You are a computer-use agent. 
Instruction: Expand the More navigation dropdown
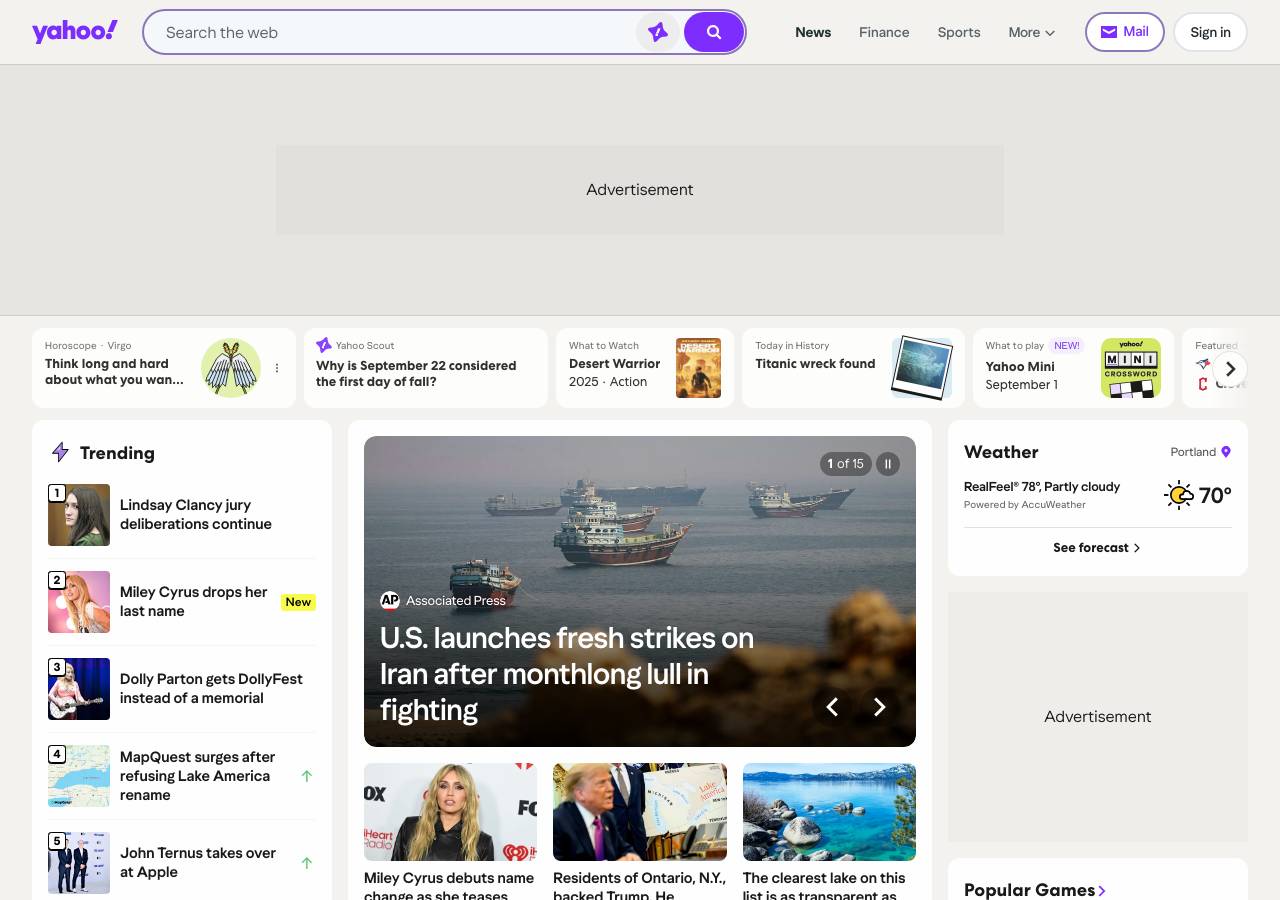pyautogui.click(x=1032, y=32)
